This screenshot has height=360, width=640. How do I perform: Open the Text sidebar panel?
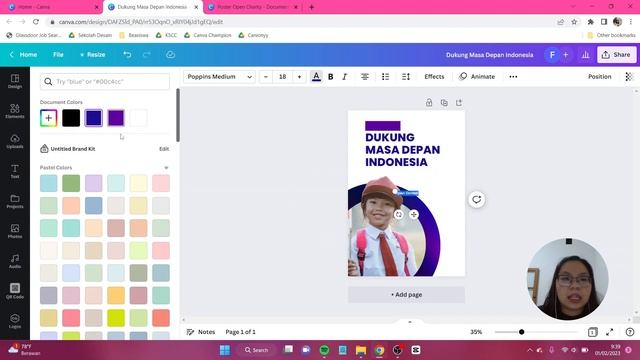click(15, 171)
